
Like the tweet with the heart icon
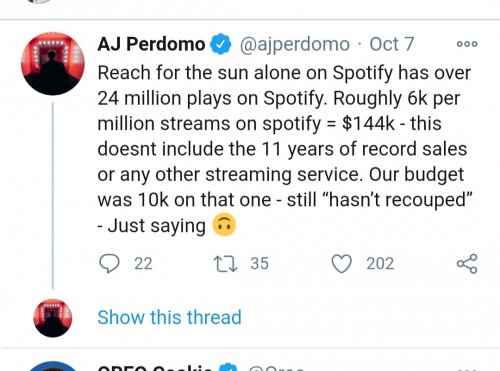[x=341, y=264]
